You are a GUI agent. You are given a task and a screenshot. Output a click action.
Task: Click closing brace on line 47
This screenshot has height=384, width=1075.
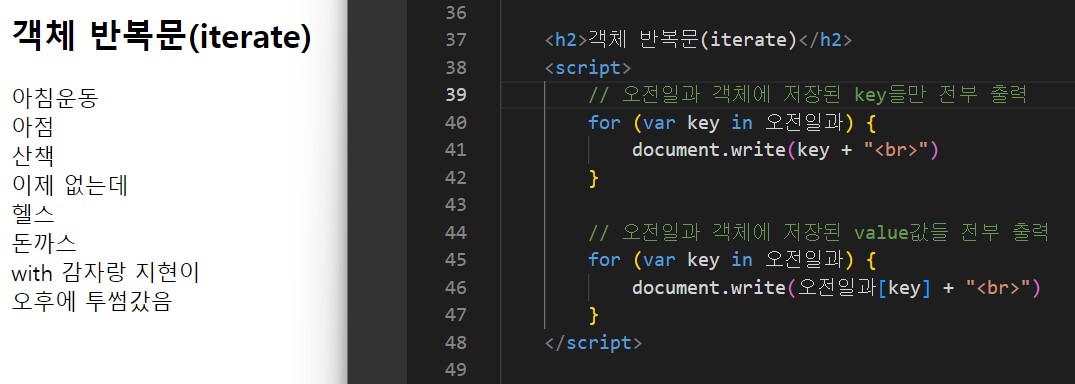tap(594, 315)
